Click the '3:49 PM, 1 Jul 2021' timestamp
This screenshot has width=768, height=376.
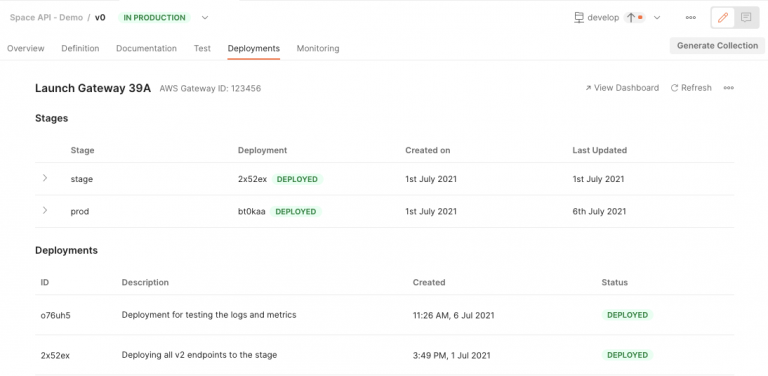tap(452, 355)
